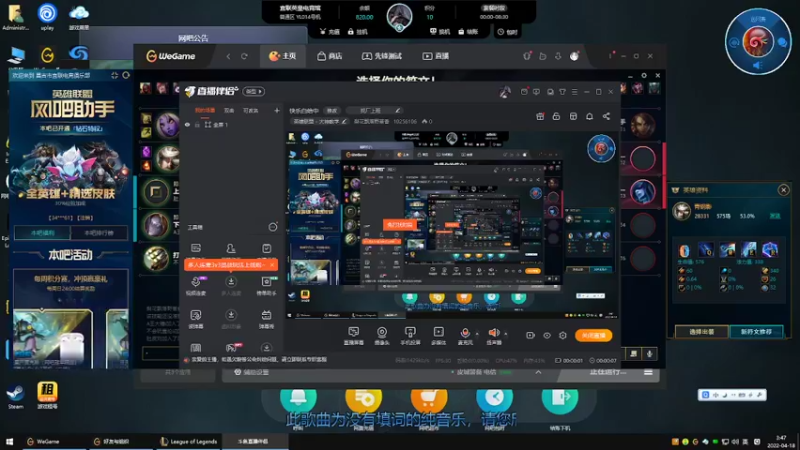Viewport: 800px width, 450px height.
Task: Open the 本吧福利 tab in 网吧助手
Action: (x=42, y=233)
